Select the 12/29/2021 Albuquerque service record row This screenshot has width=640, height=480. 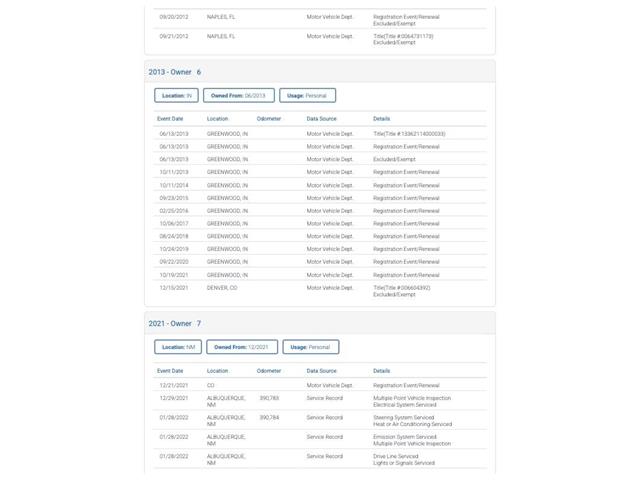pos(320,401)
